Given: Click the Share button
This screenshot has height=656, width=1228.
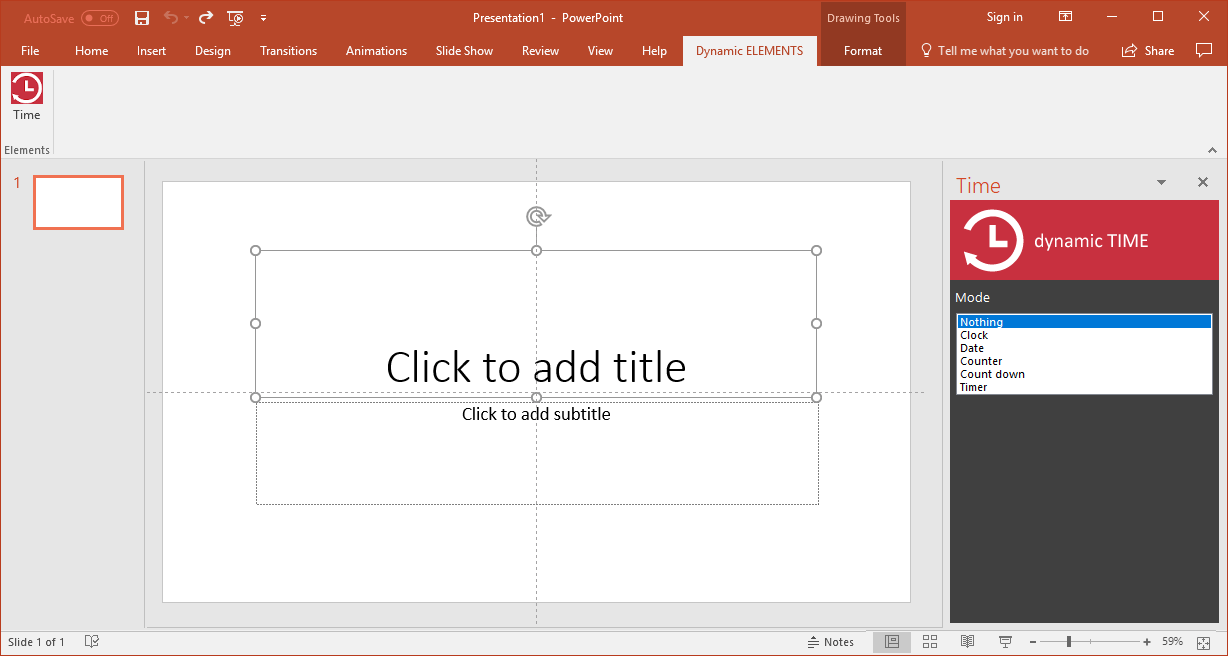Looking at the screenshot, I should click(x=1148, y=51).
